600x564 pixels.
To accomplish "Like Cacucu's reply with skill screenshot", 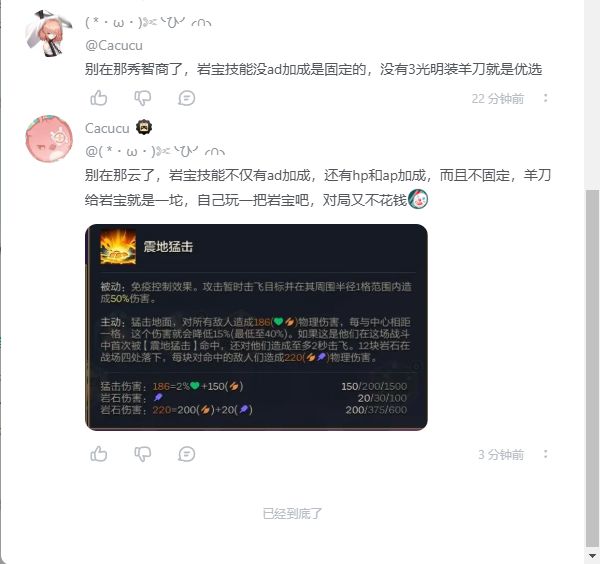I will (99, 454).
